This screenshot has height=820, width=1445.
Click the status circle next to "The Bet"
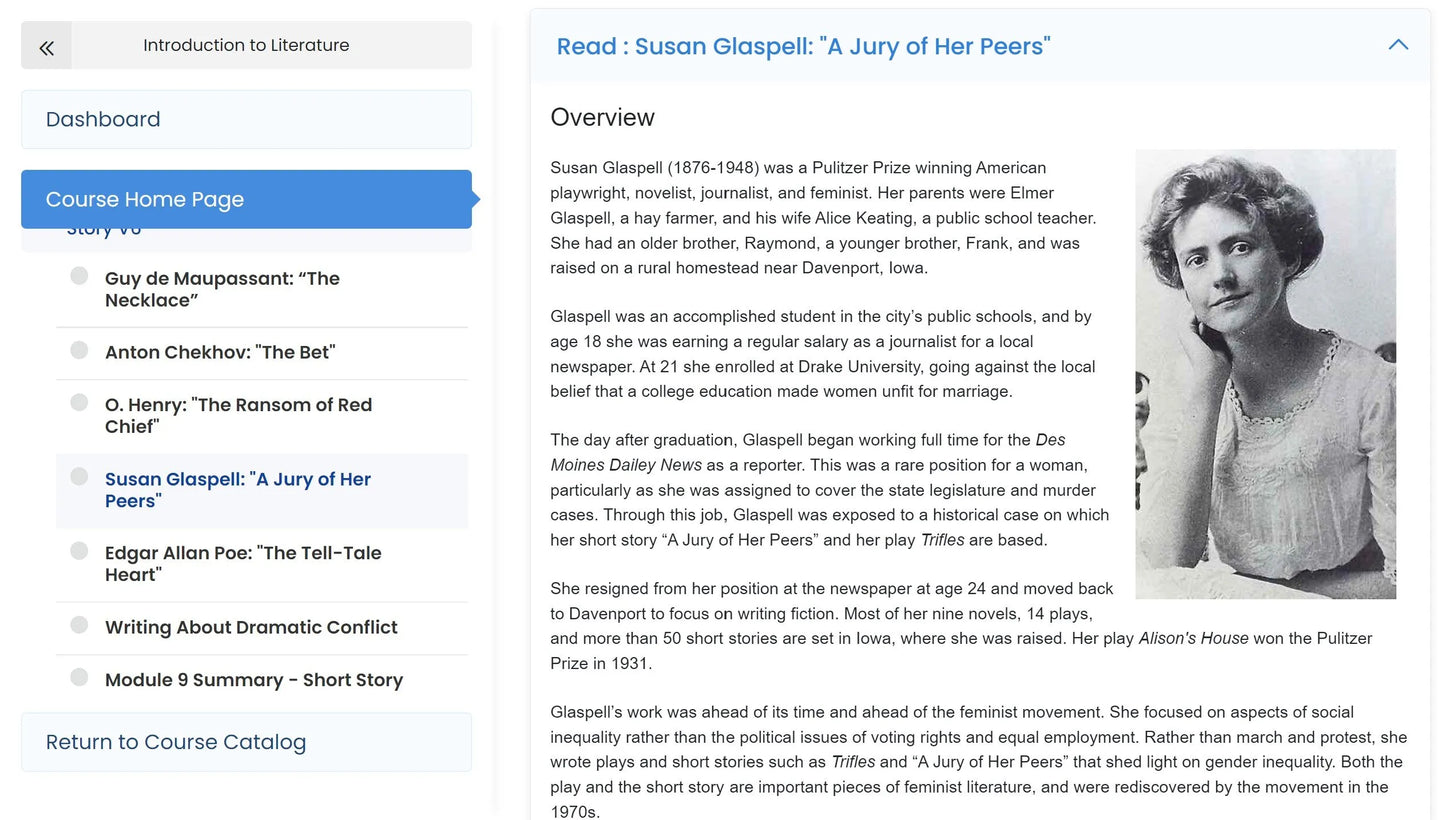pos(79,350)
